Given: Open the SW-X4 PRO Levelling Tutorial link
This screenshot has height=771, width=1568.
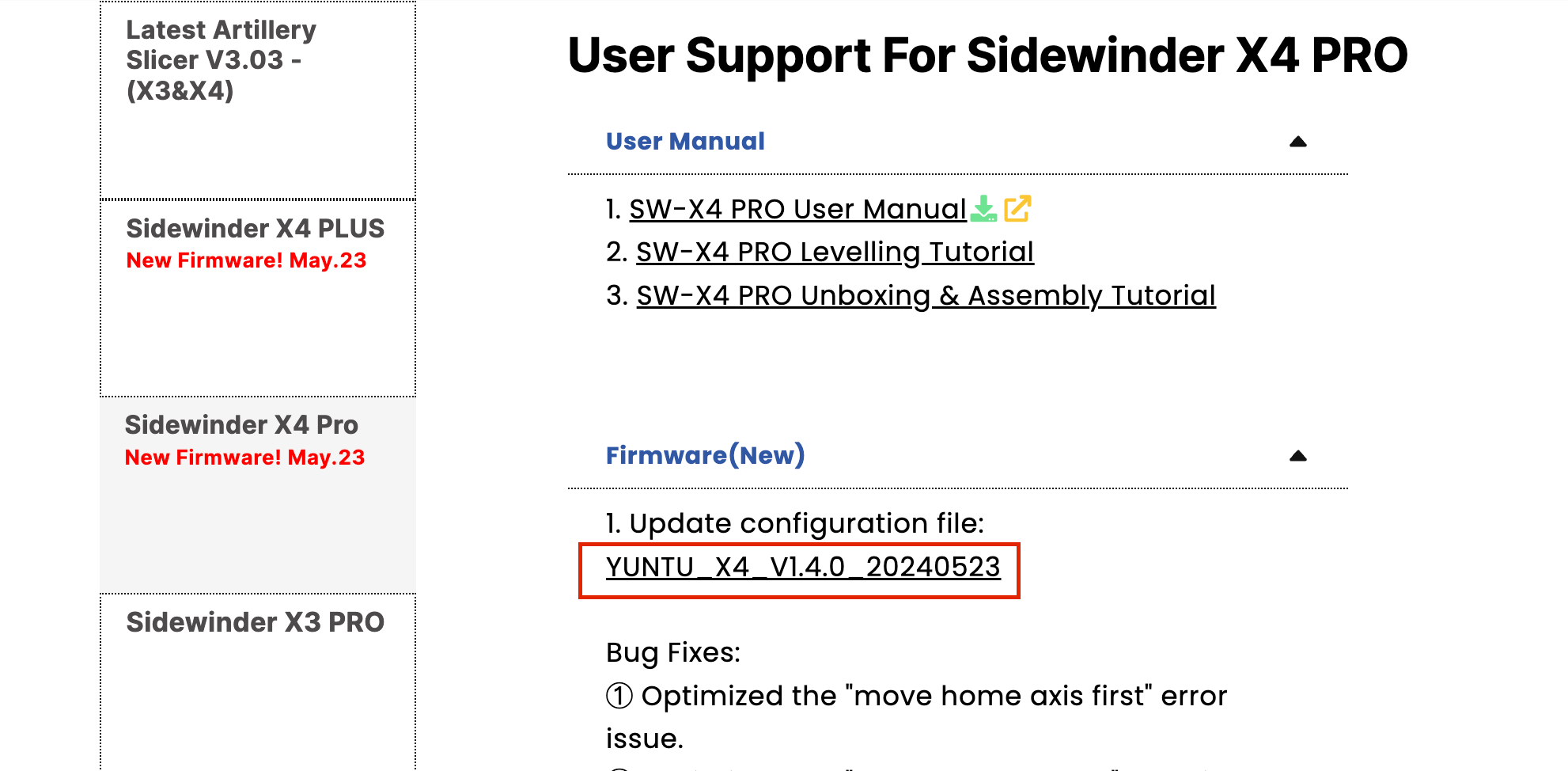Looking at the screenshot, I should click(835, 253).
